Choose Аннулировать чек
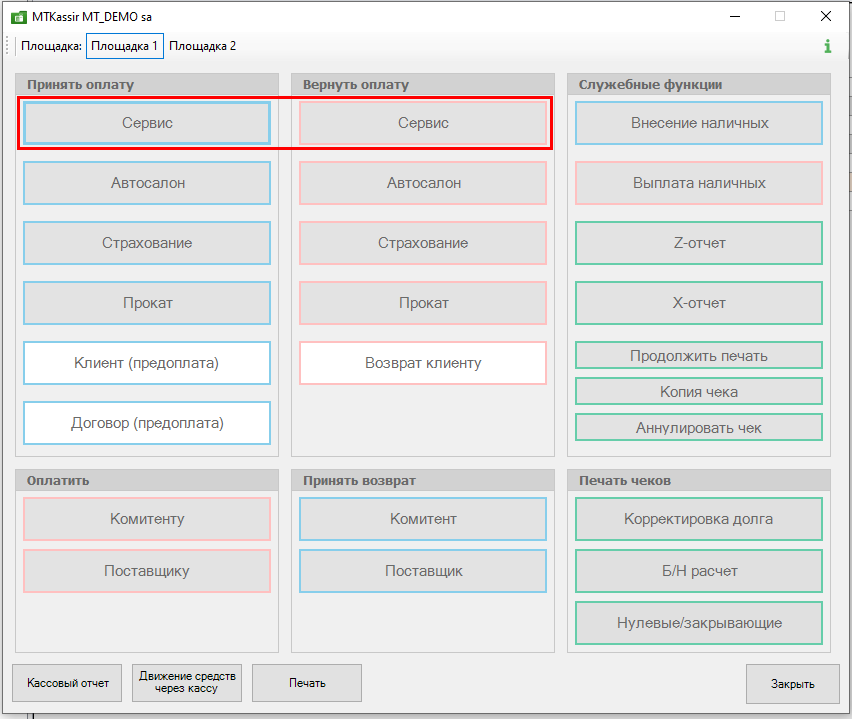This screenshot has width=852, height=719. click(699, 428)
